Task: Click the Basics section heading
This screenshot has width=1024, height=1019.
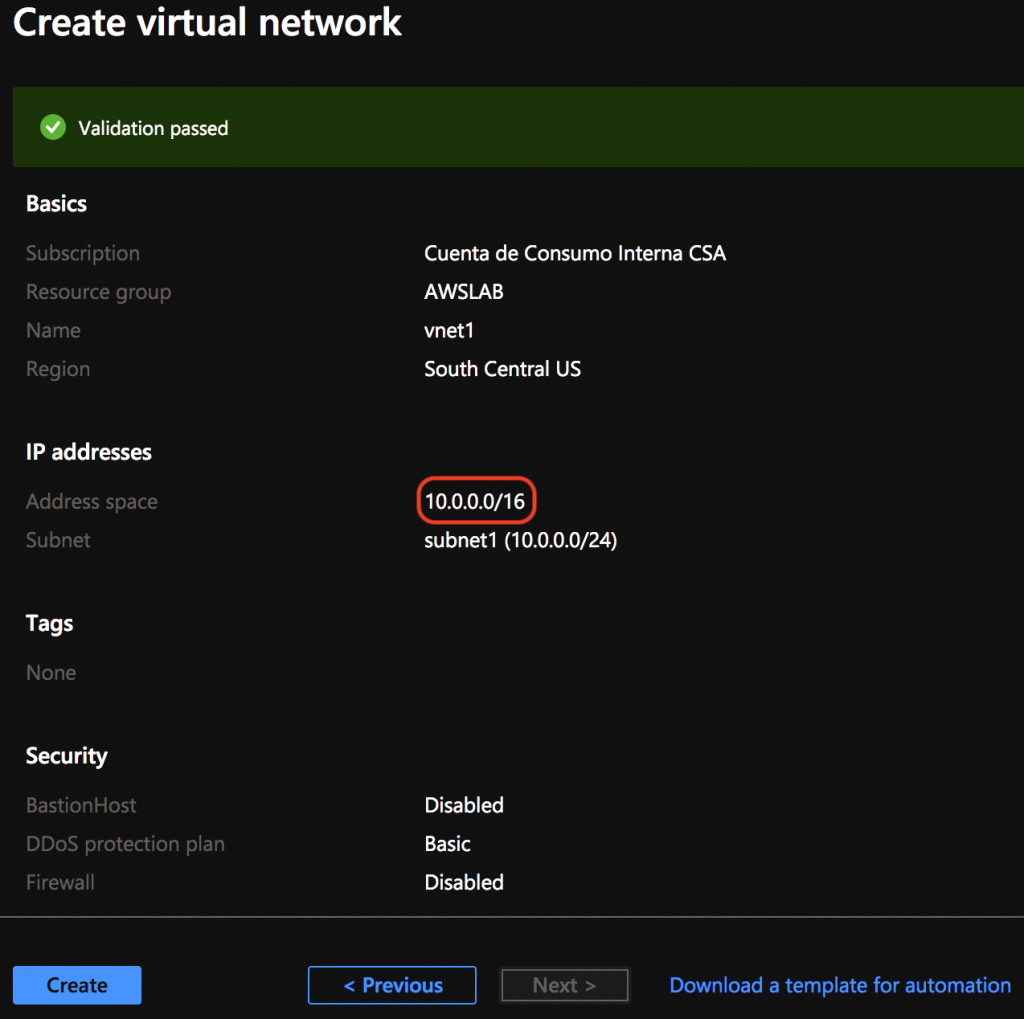Action: (x=56, y=204)
